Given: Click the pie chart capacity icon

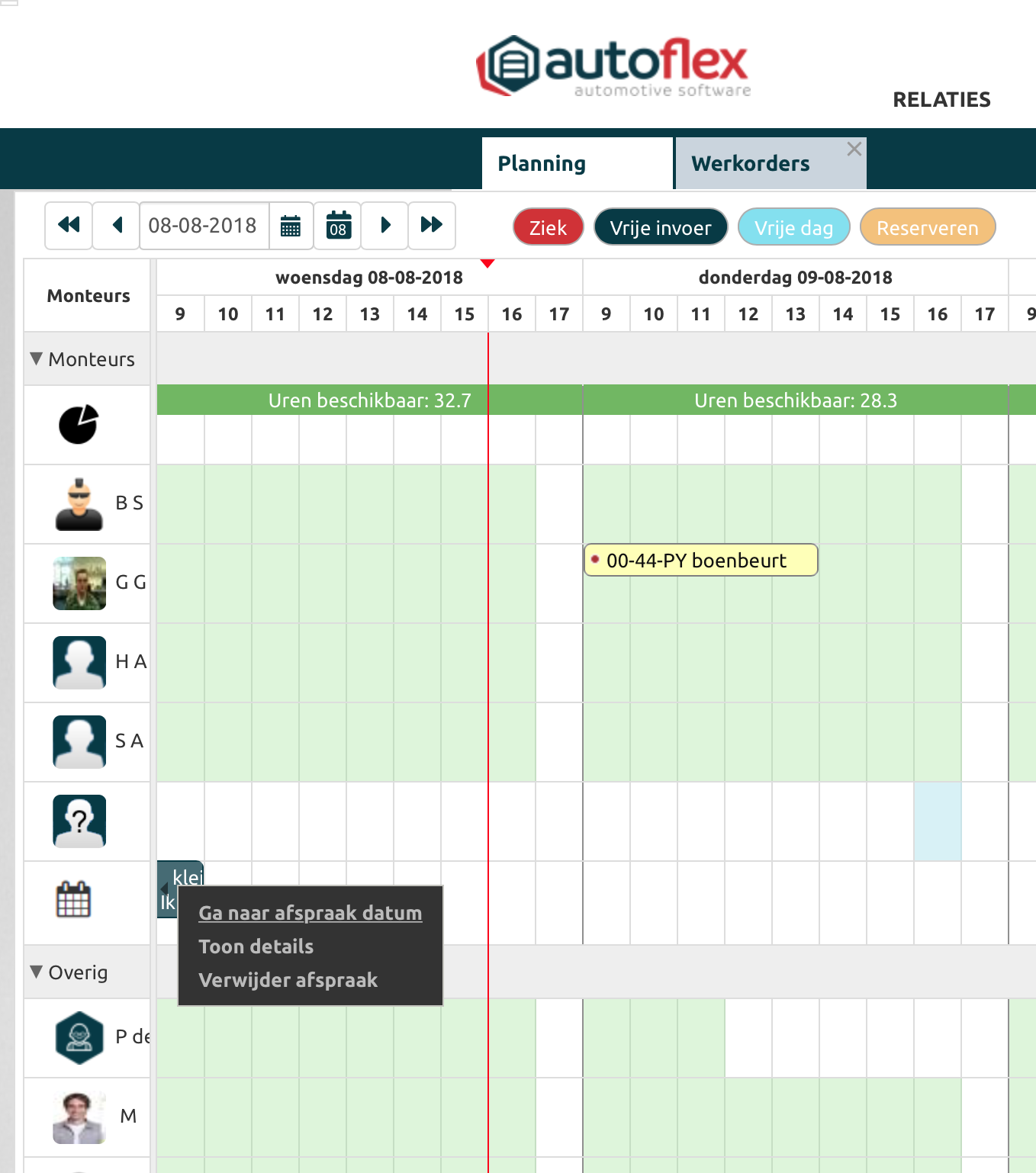Looking at the screenshot, I should [x=79, y=424].
